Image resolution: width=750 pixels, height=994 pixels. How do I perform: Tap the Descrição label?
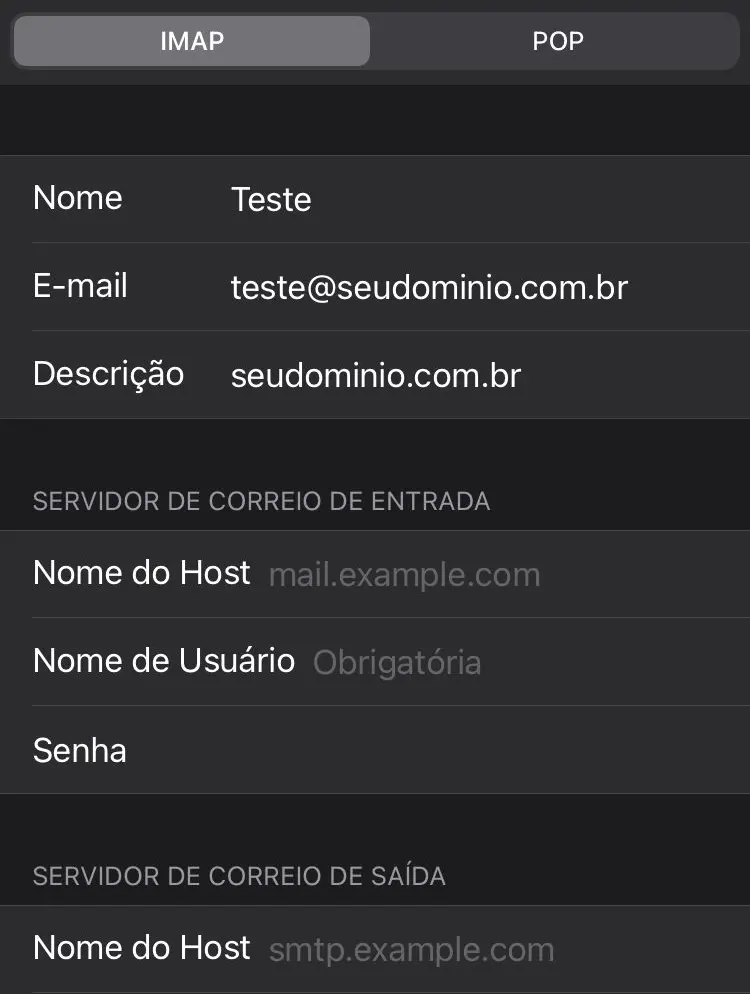point(108,374)
